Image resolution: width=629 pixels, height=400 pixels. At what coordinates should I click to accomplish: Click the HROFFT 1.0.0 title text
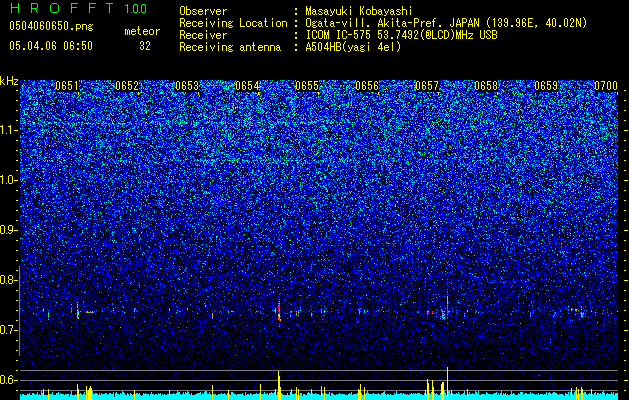click(x=78, y=8)
